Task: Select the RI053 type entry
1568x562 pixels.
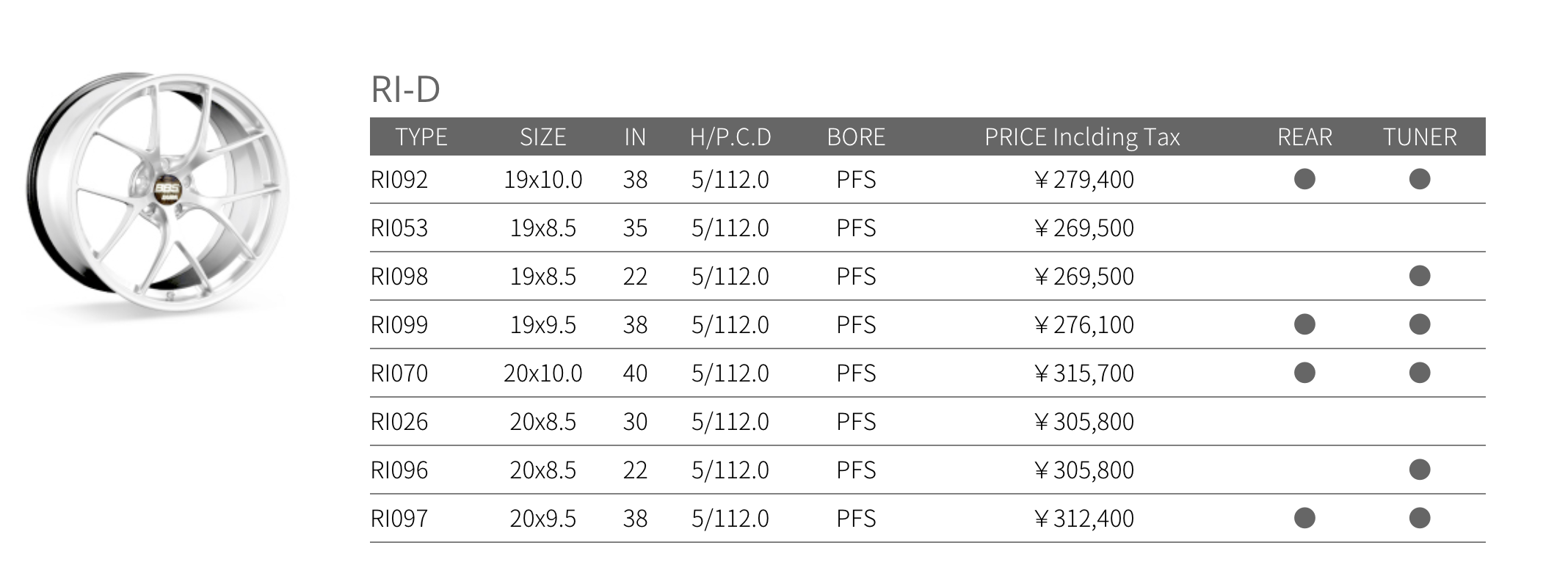Action: pos(399,228)
